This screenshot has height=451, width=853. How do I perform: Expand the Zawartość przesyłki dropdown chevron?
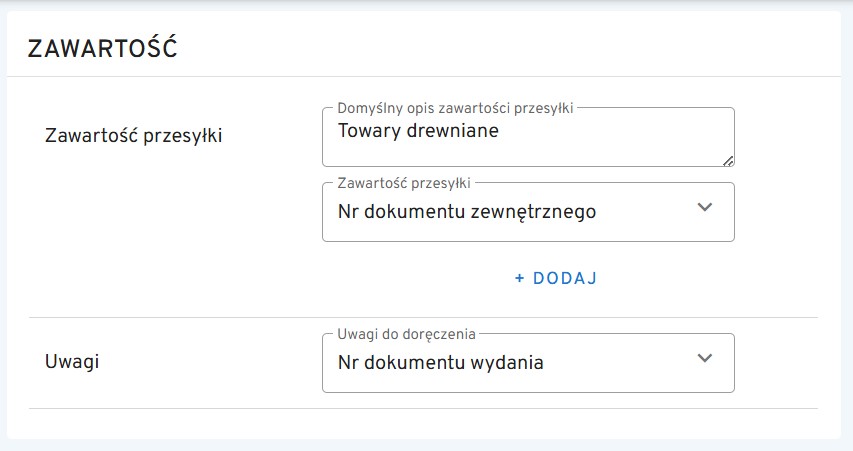pos(704,207)
